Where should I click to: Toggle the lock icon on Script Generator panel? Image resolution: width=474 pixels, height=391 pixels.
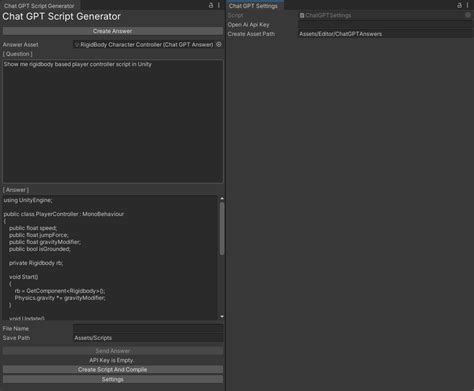click(x=211, y=5)
